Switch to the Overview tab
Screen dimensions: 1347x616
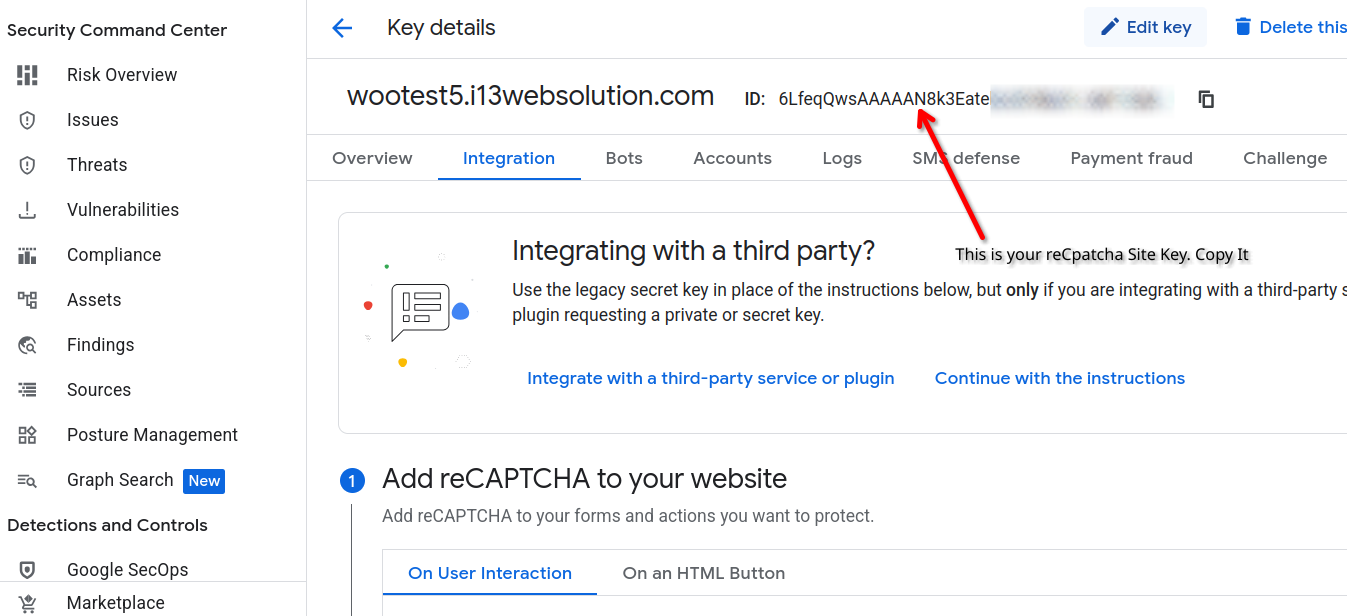pos(372,158)
